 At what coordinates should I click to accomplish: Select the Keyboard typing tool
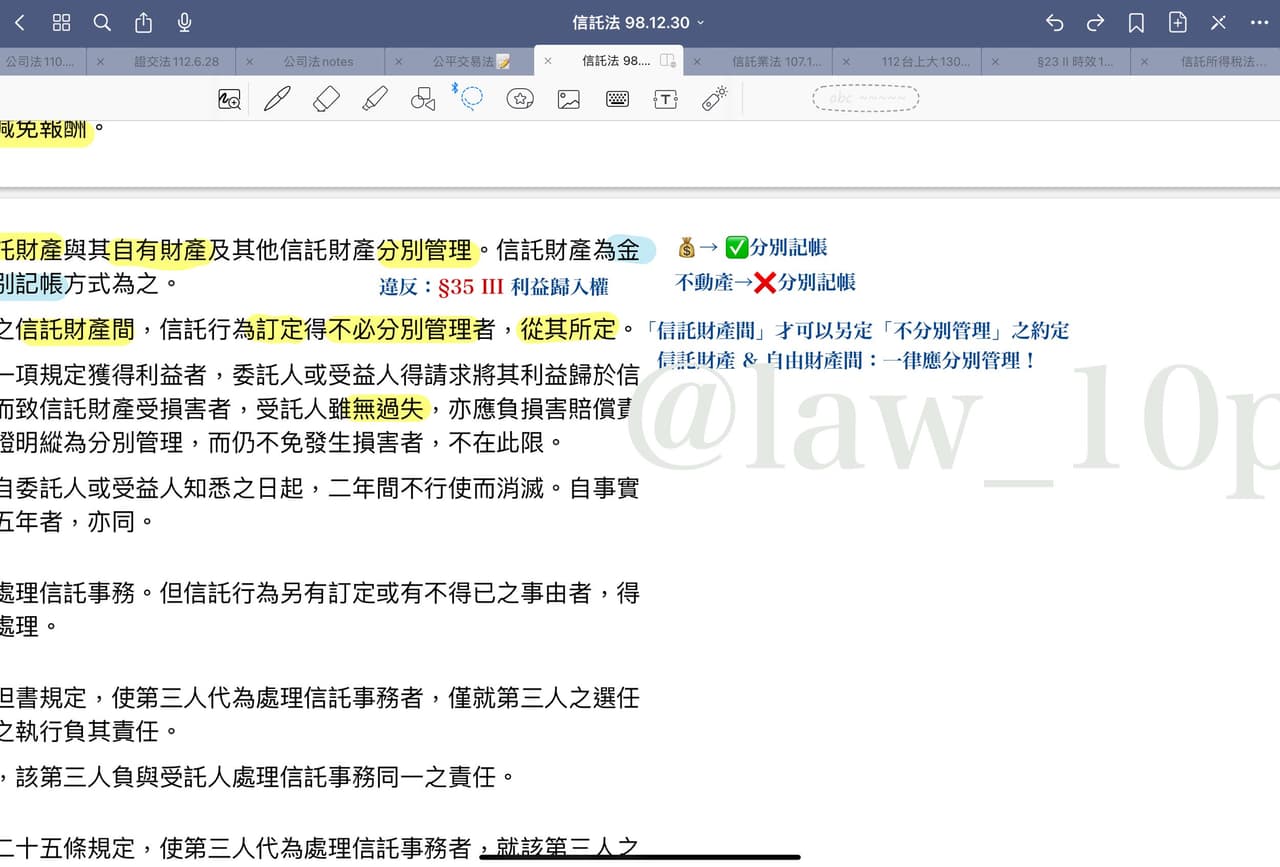tap(617, 98)
